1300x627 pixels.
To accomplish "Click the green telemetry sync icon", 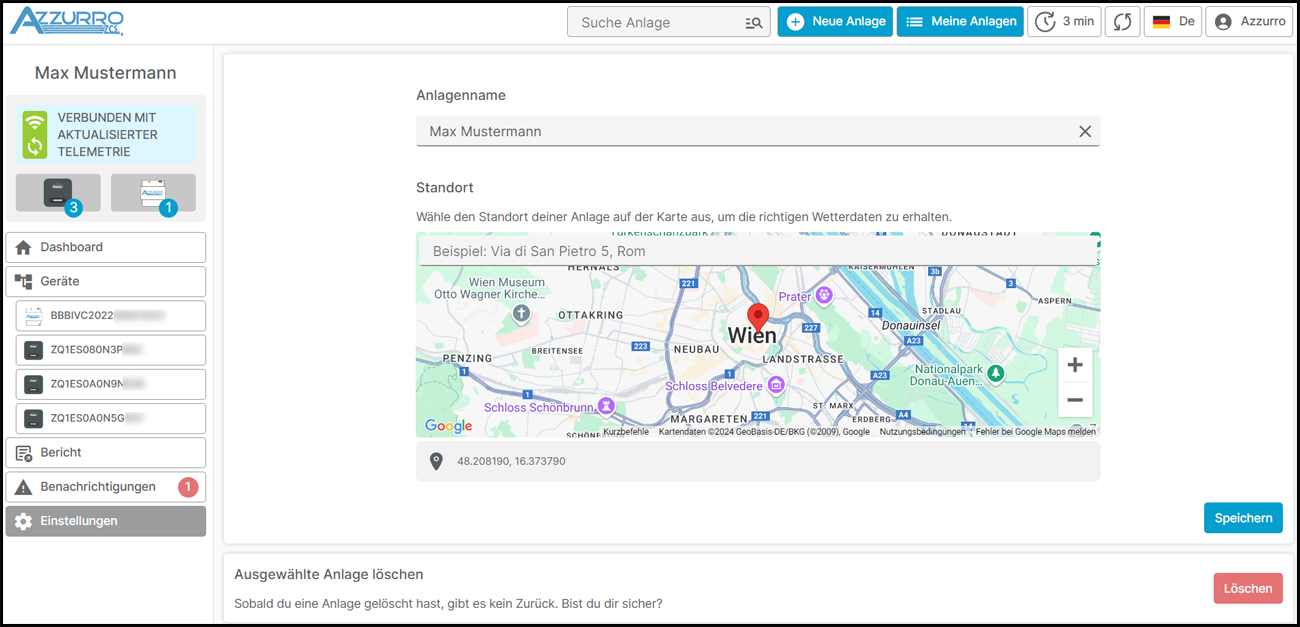I will point(35,147).
